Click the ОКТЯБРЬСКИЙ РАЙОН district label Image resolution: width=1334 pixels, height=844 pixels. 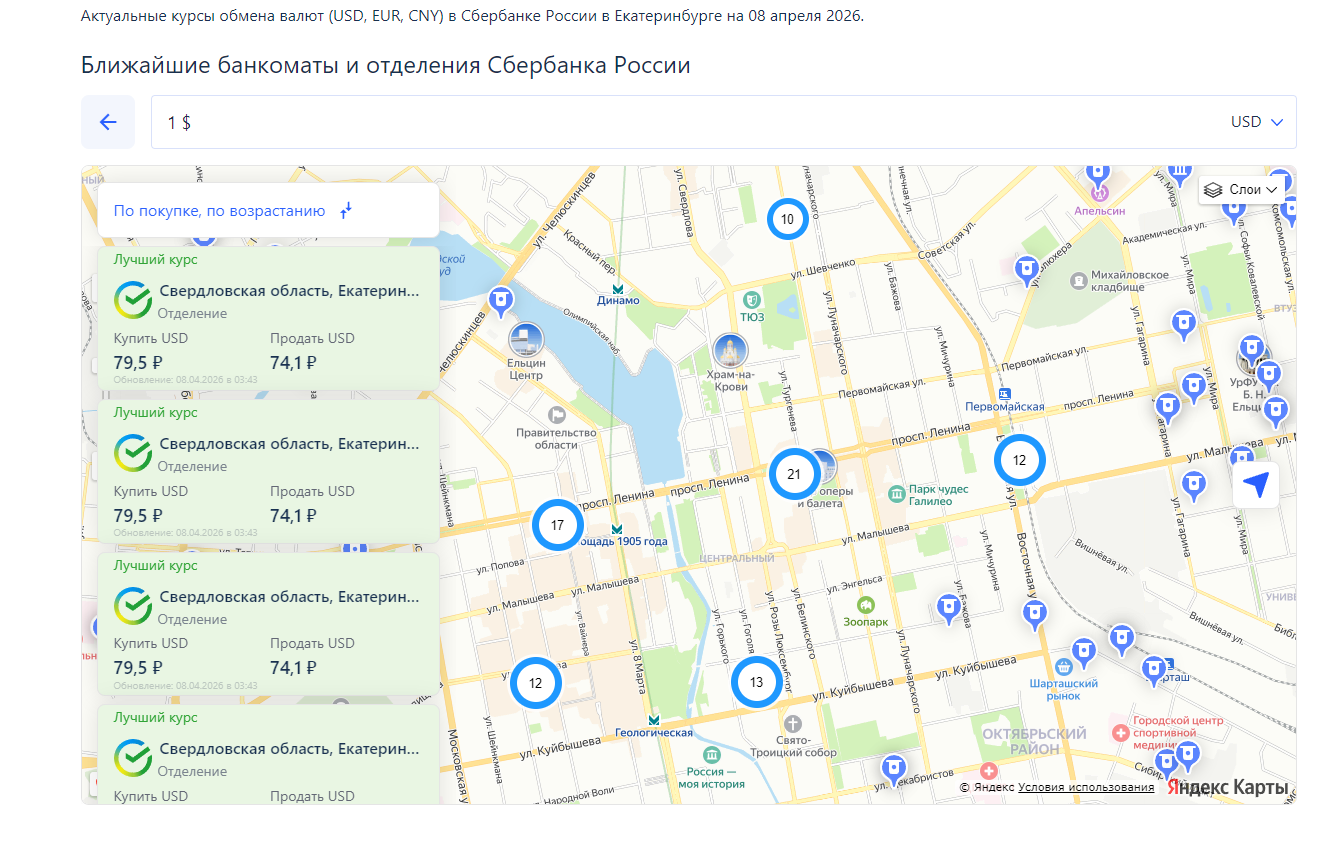click(1034, 741)
